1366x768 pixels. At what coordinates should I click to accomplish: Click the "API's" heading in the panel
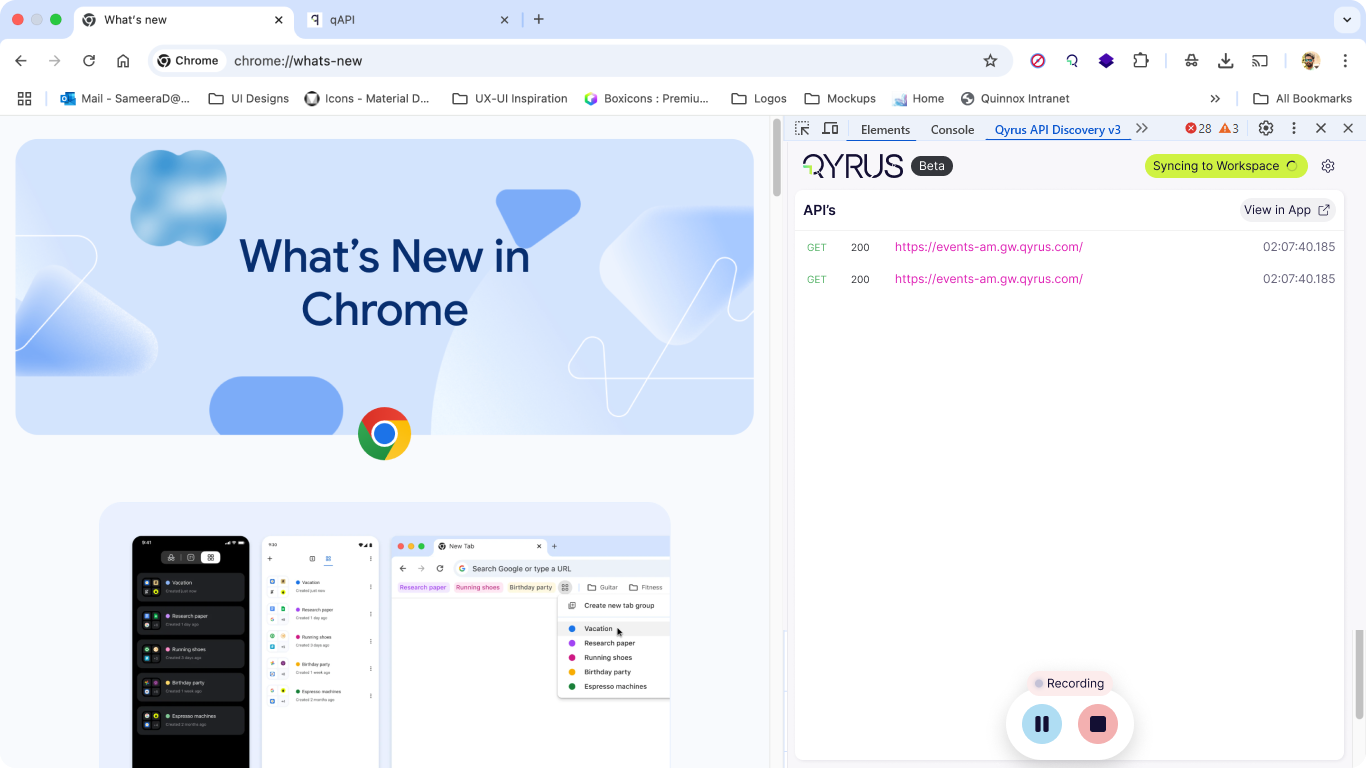tap(819, 210)
